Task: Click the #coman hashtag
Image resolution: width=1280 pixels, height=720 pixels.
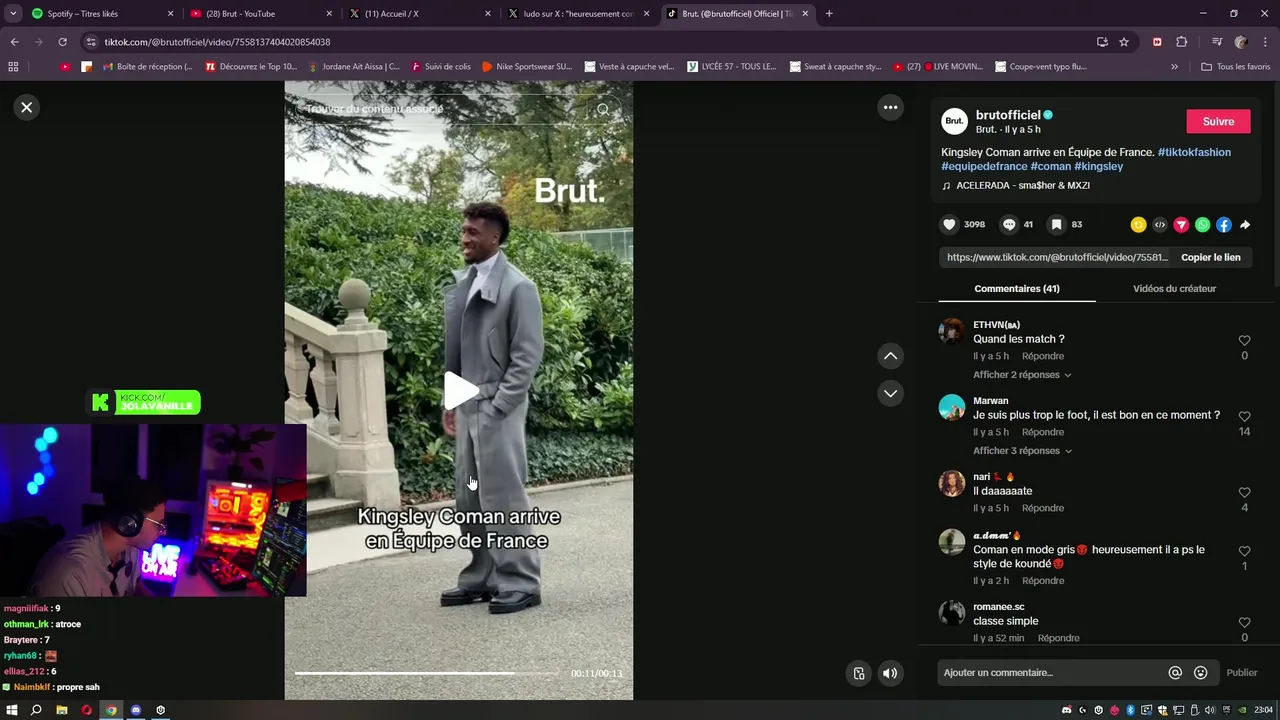Action: [x=1051, y=166]
